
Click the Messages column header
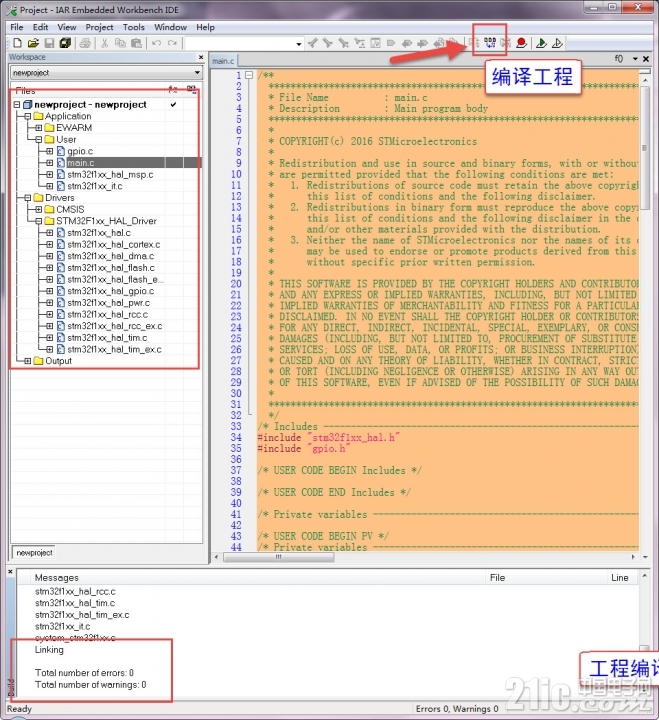pyautogui.click(x=56, y=578)
